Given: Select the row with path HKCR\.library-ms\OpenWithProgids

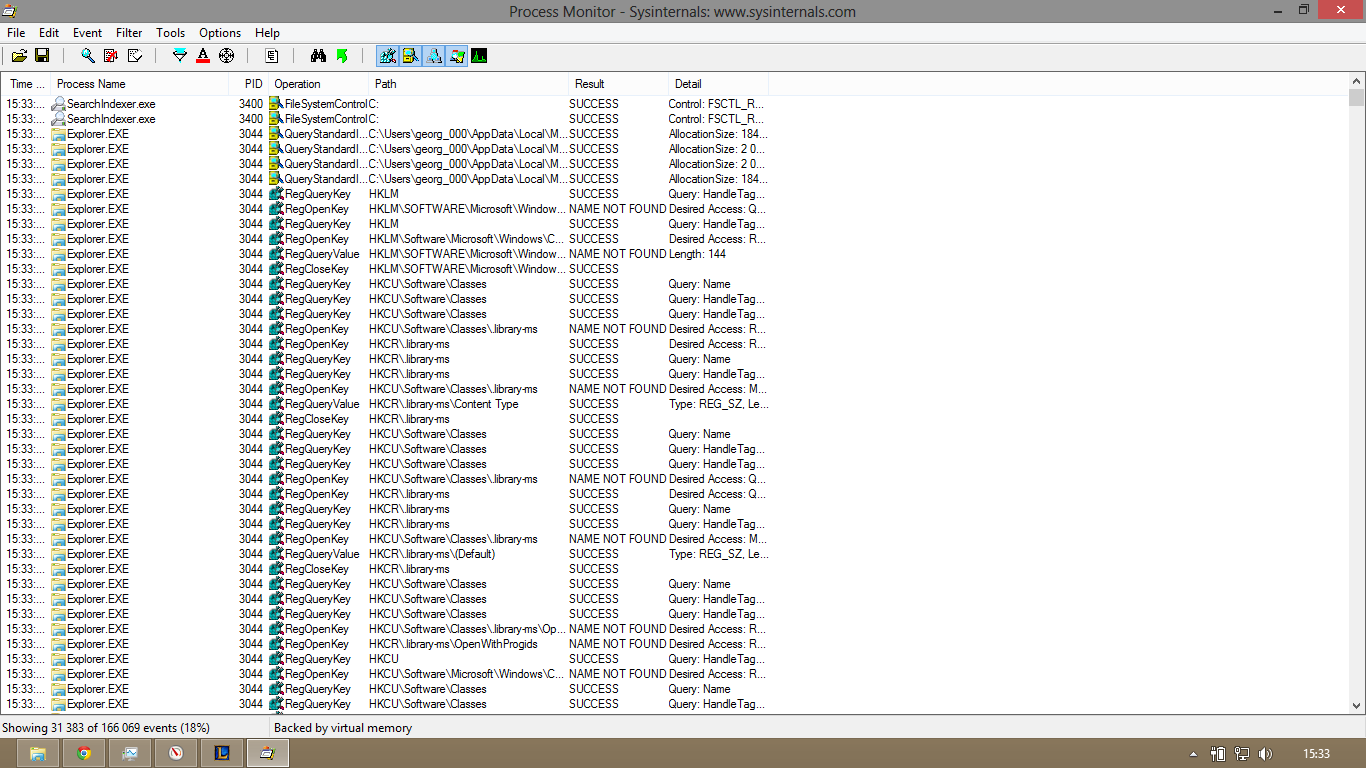Looking at the screenshot, I should pyautogui.click(x=385, y=644).
